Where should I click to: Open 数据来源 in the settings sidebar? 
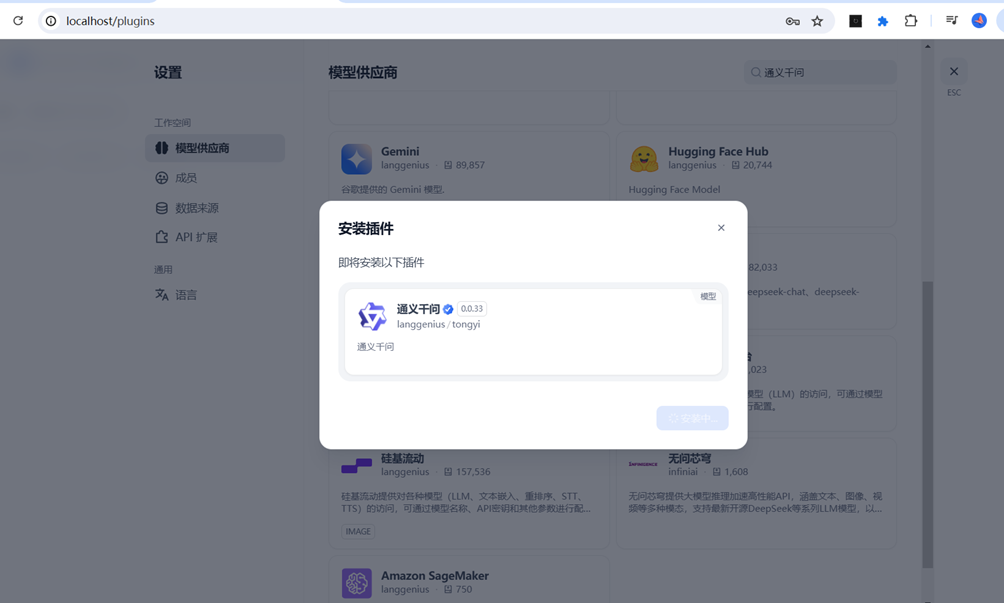pyautogui.click(x=215, y=208)
